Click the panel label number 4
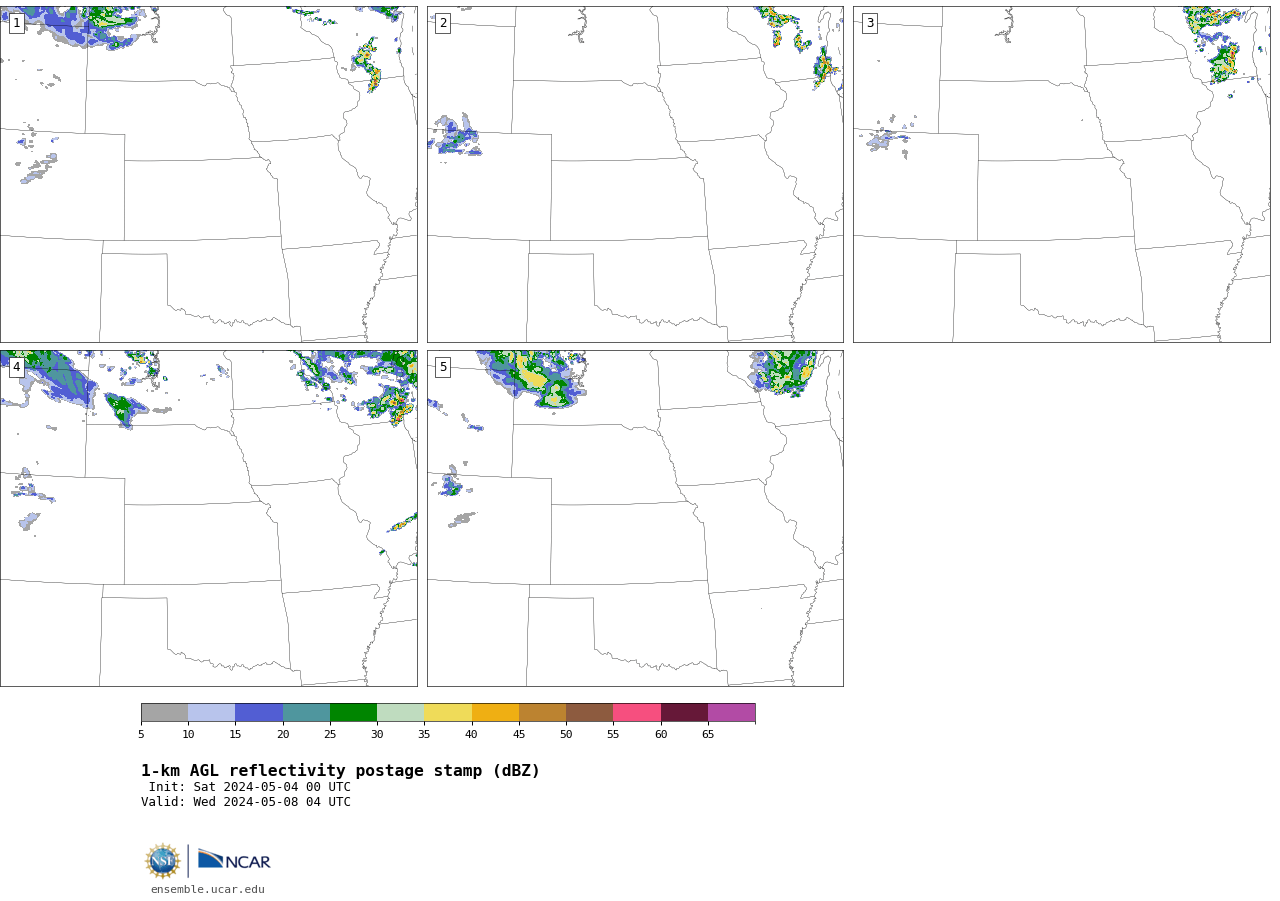 click(16, 367)
